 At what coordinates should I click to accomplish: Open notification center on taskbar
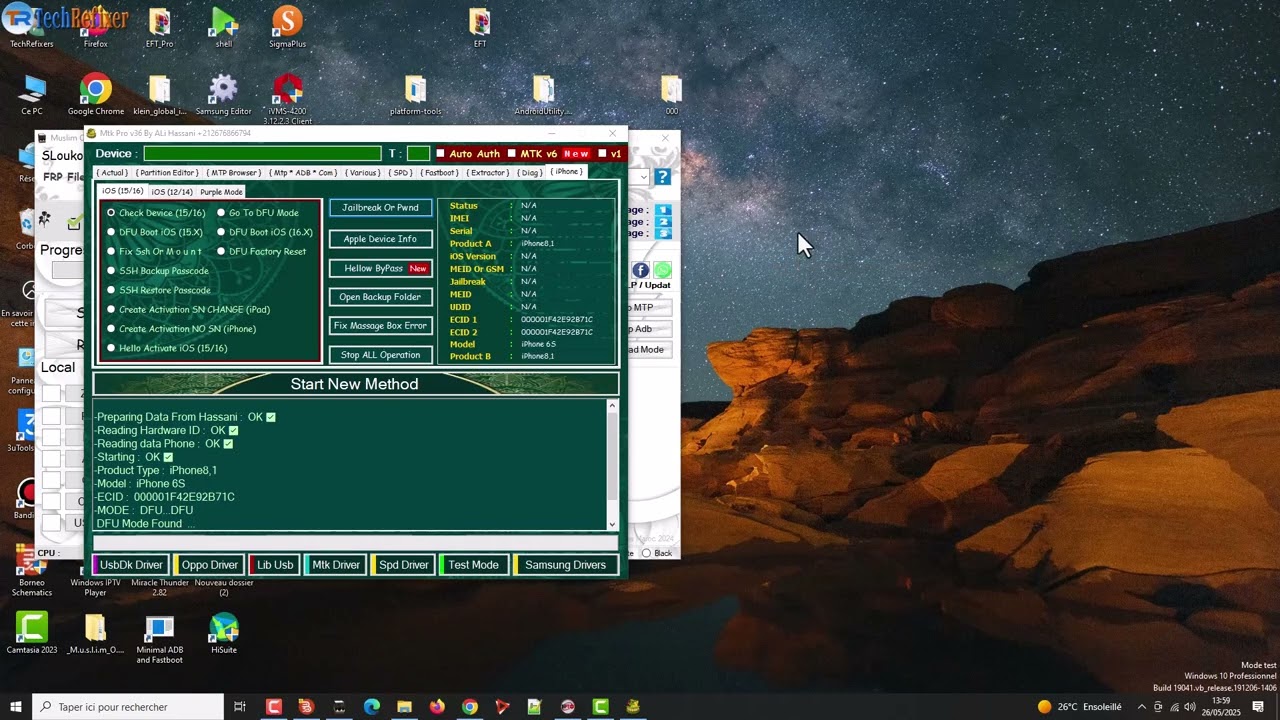(x=1258, y=707)
